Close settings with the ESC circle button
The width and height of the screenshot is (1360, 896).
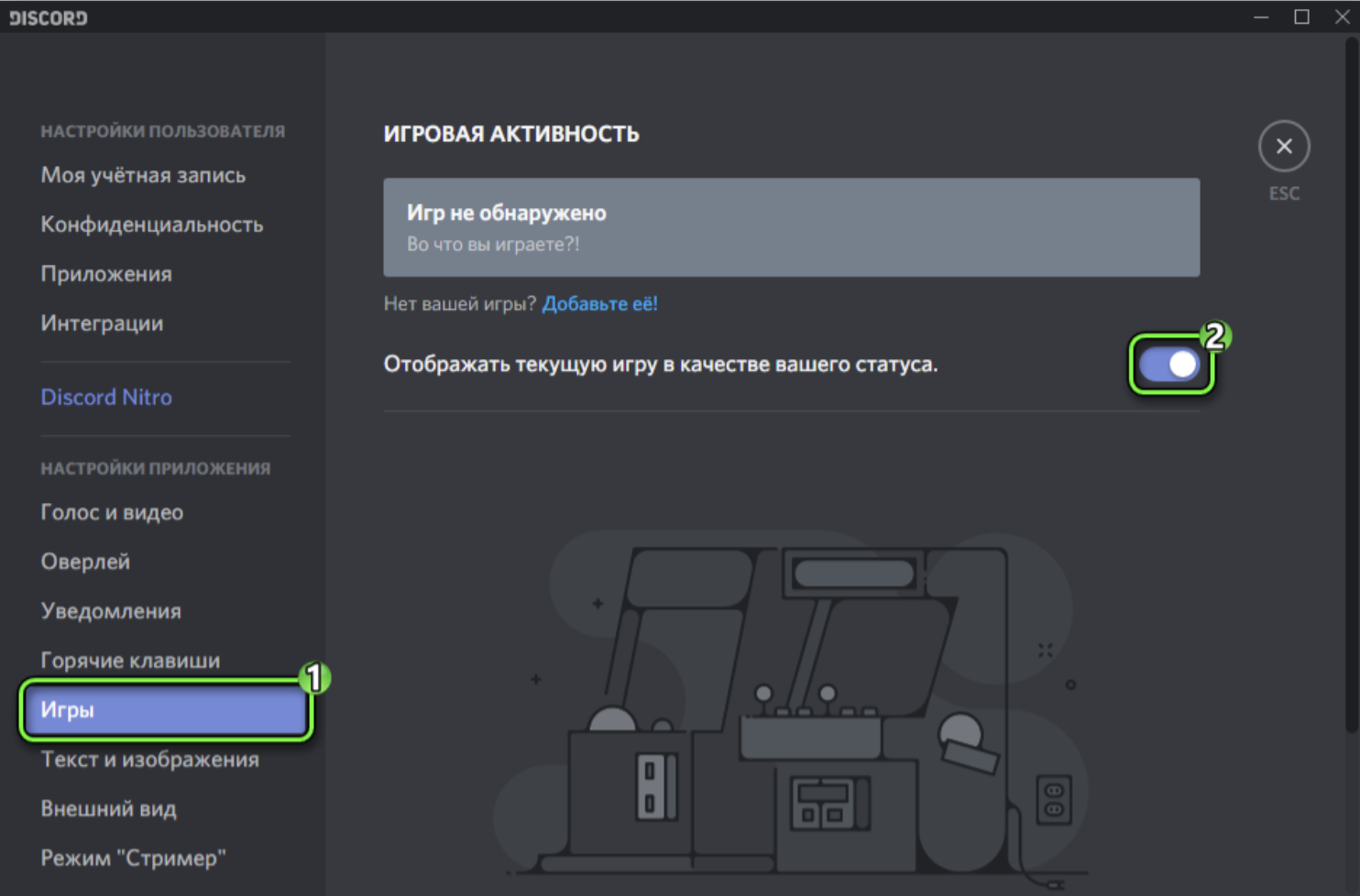click(x=1283, y=146)
